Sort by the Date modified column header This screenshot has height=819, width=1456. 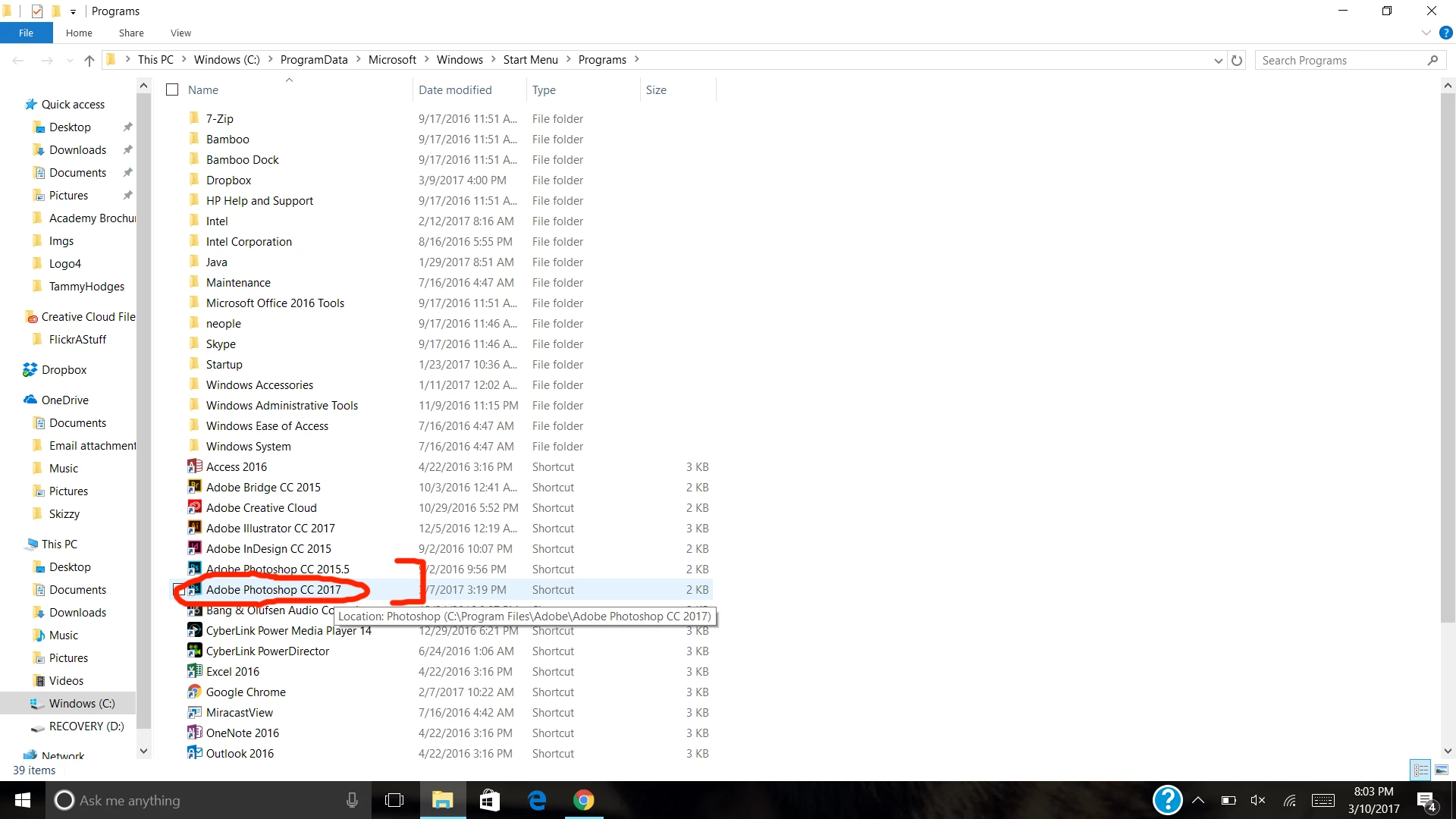point(455,89)
